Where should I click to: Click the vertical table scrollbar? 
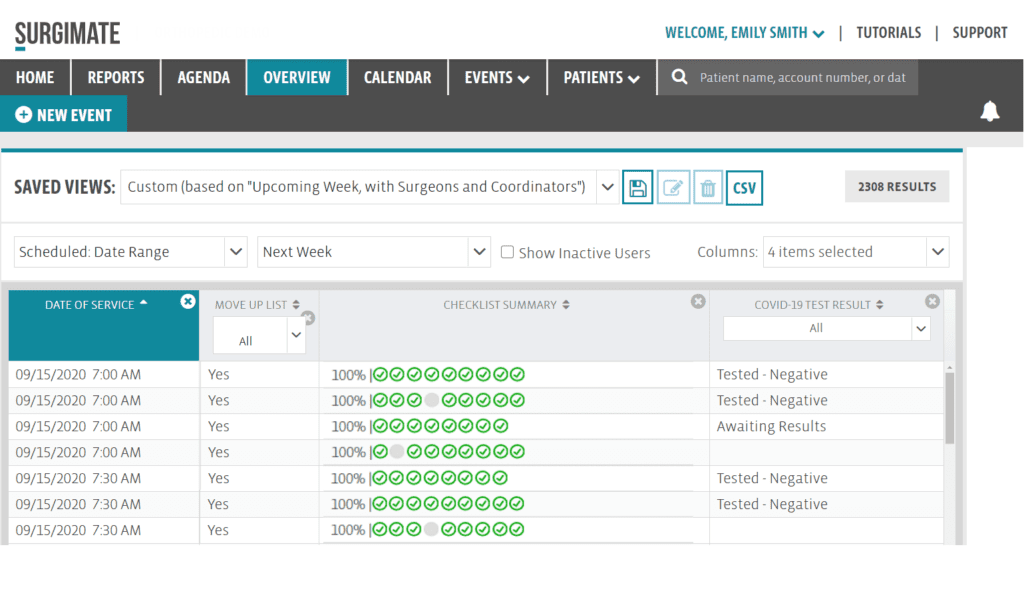[949, 408]
